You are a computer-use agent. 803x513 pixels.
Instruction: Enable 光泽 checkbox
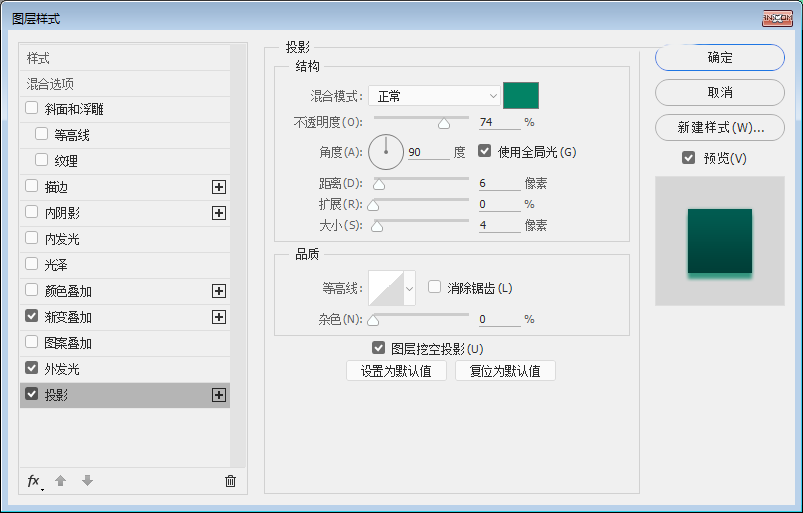(x=31, y=264)
